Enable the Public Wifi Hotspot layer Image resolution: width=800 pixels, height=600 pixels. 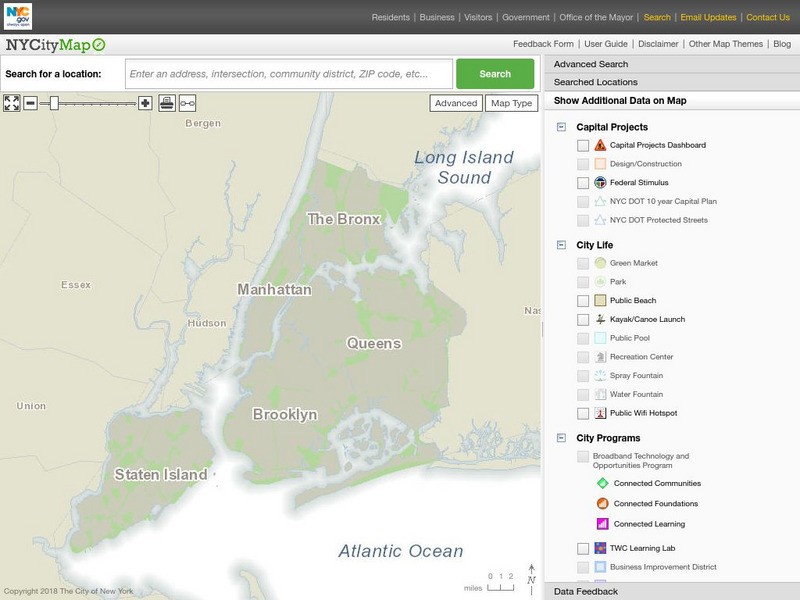[584, 410]
